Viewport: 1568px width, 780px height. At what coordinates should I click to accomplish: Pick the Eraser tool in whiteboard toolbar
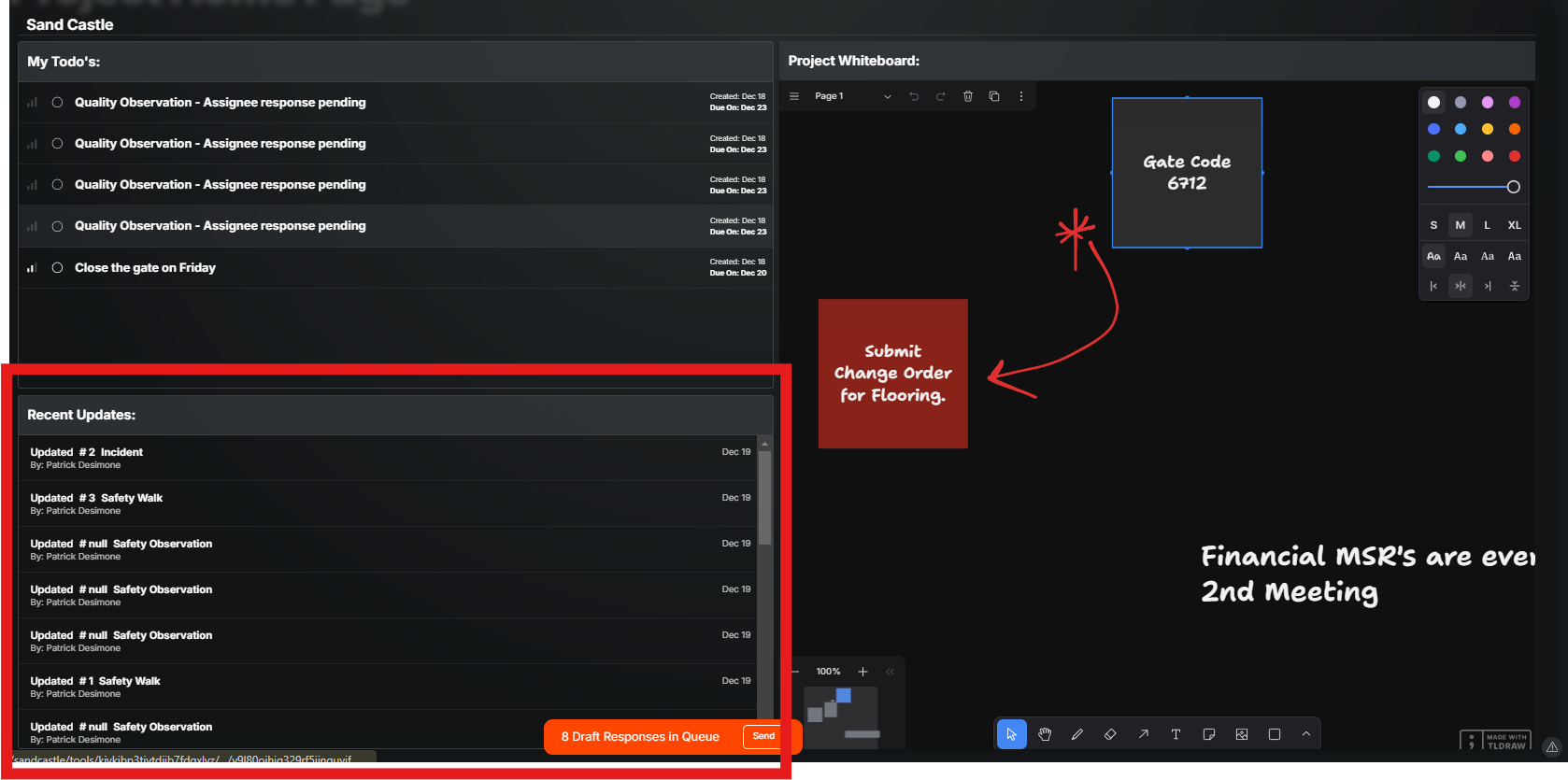pos(1110,734)
